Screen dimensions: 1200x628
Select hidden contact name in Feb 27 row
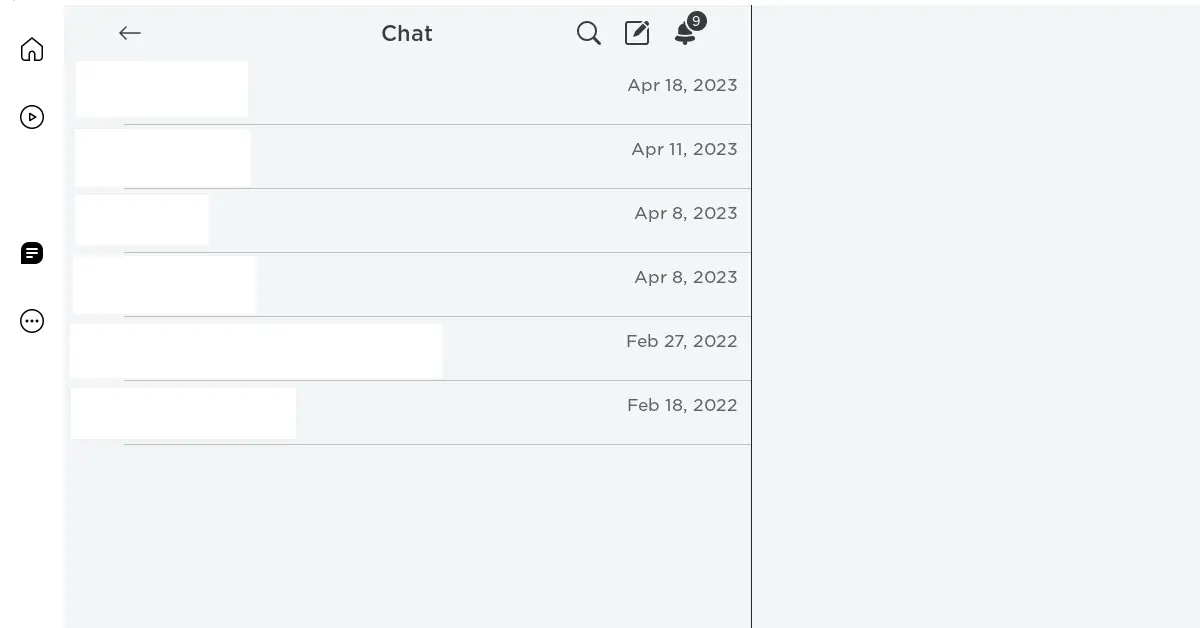256,351
